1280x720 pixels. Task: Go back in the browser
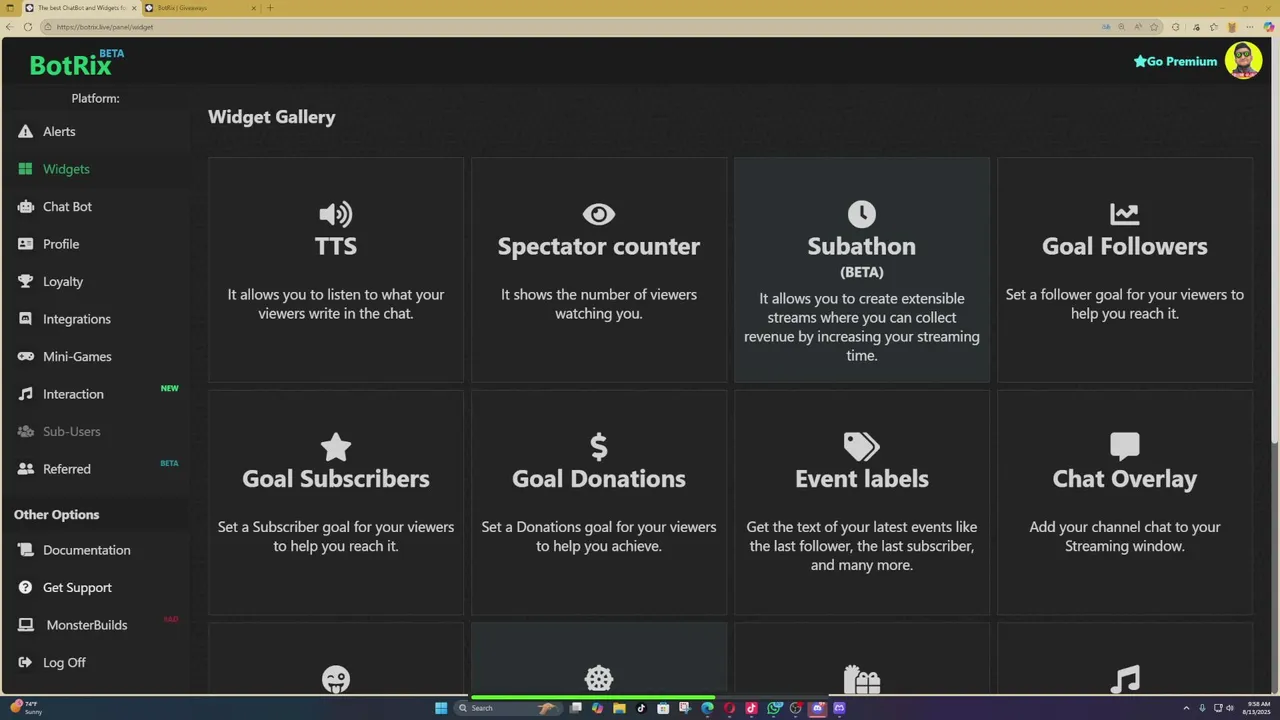pyautogui.click(x=10, y=27)
